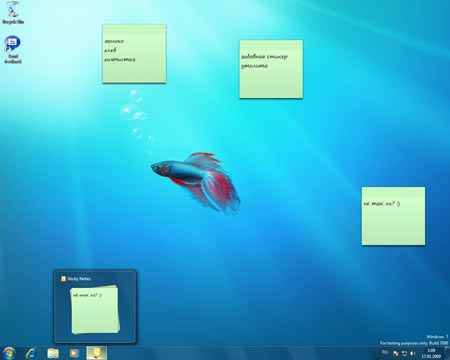Select the one-line sticky note on the right

pos(393,216)
